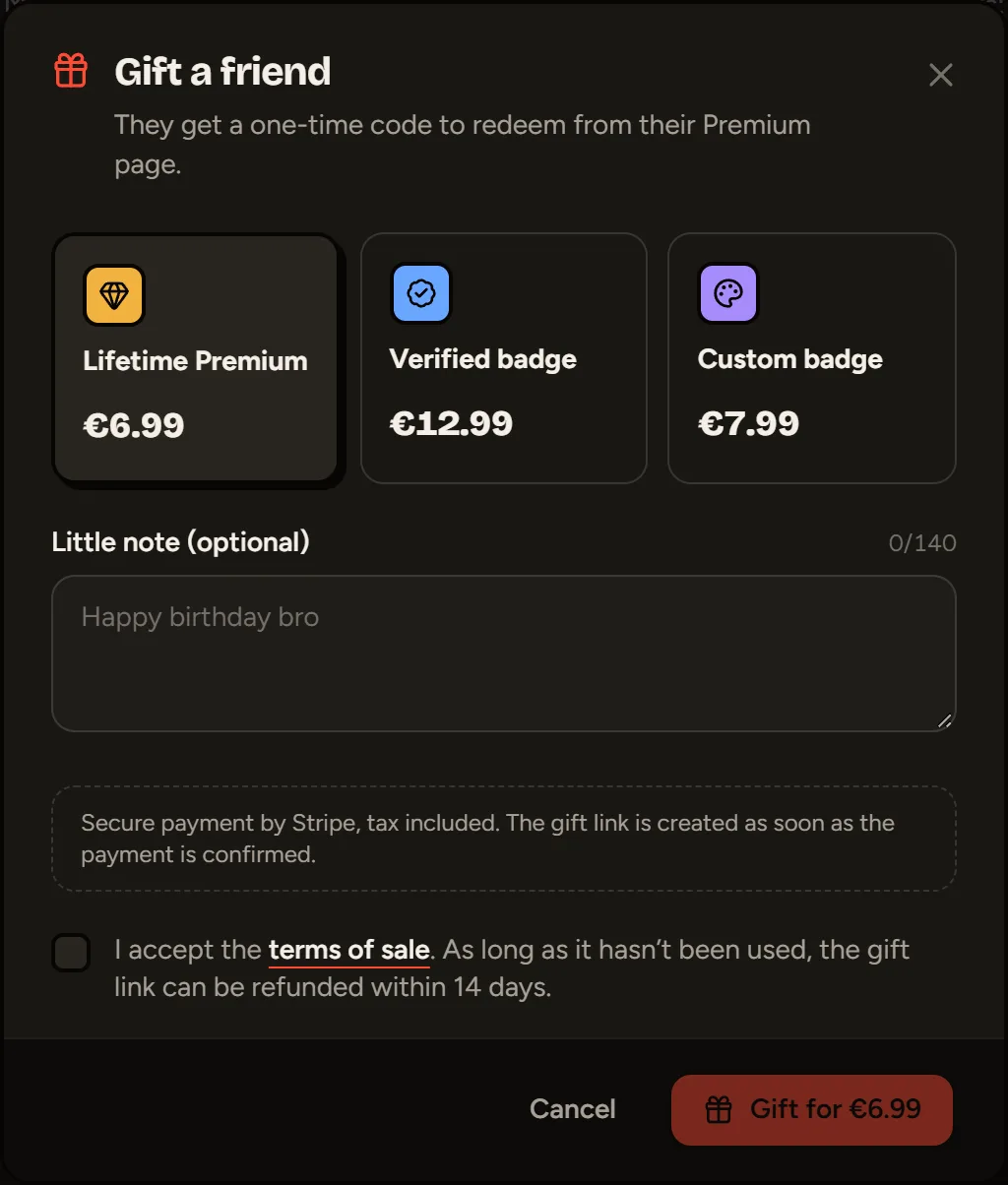The image size is (1008, 1185).
Task: Close the Gift a friend dialog
Action: [x=941, y=75]
